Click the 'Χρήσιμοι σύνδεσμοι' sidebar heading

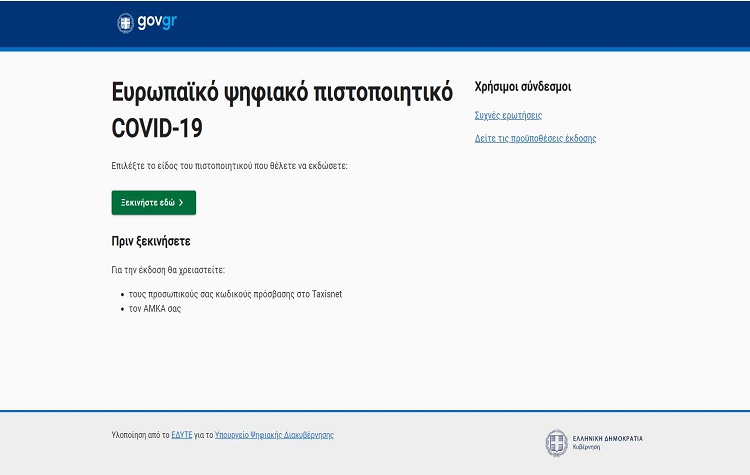pyautogui.click(x=523, y=87)
